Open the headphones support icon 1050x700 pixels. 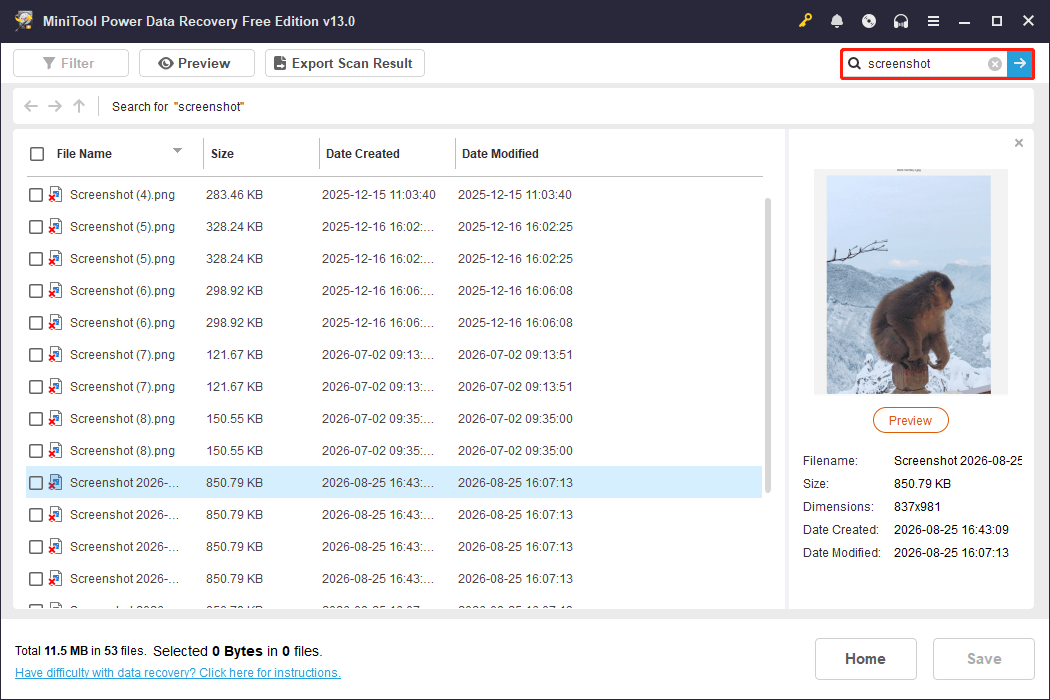(x=901, y=21)
